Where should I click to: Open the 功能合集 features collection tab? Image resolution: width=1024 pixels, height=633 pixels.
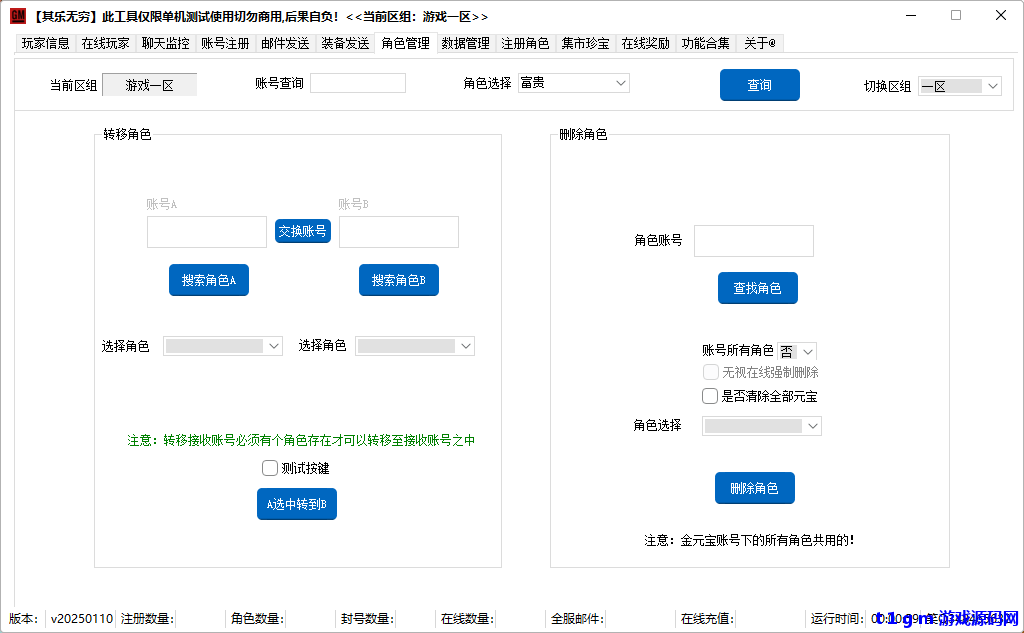[x=705, y=43]
